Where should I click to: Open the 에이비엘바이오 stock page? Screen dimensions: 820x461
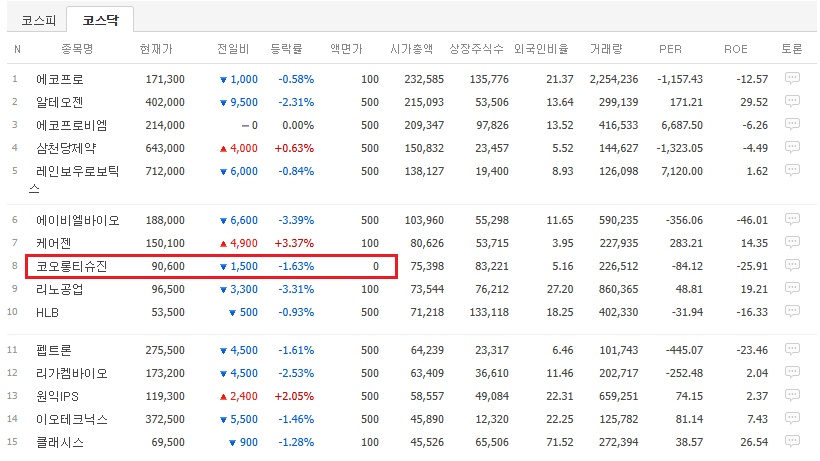[x=77, y=220]
